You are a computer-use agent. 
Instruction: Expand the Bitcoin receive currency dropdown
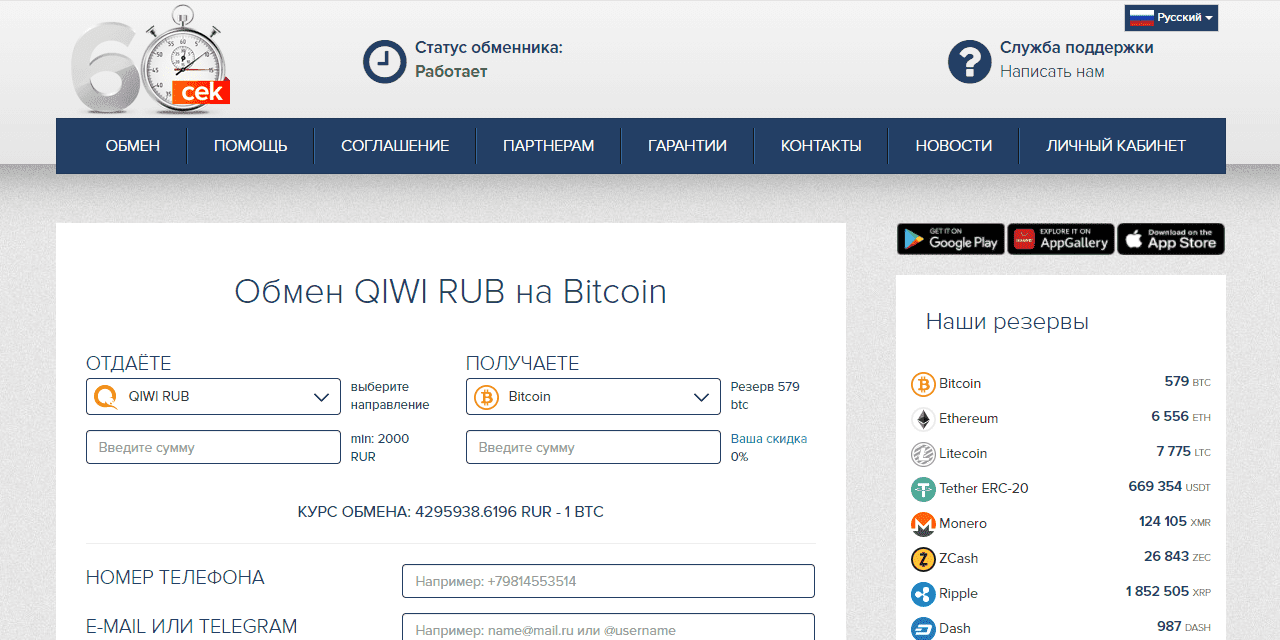[x=593, y=397]
